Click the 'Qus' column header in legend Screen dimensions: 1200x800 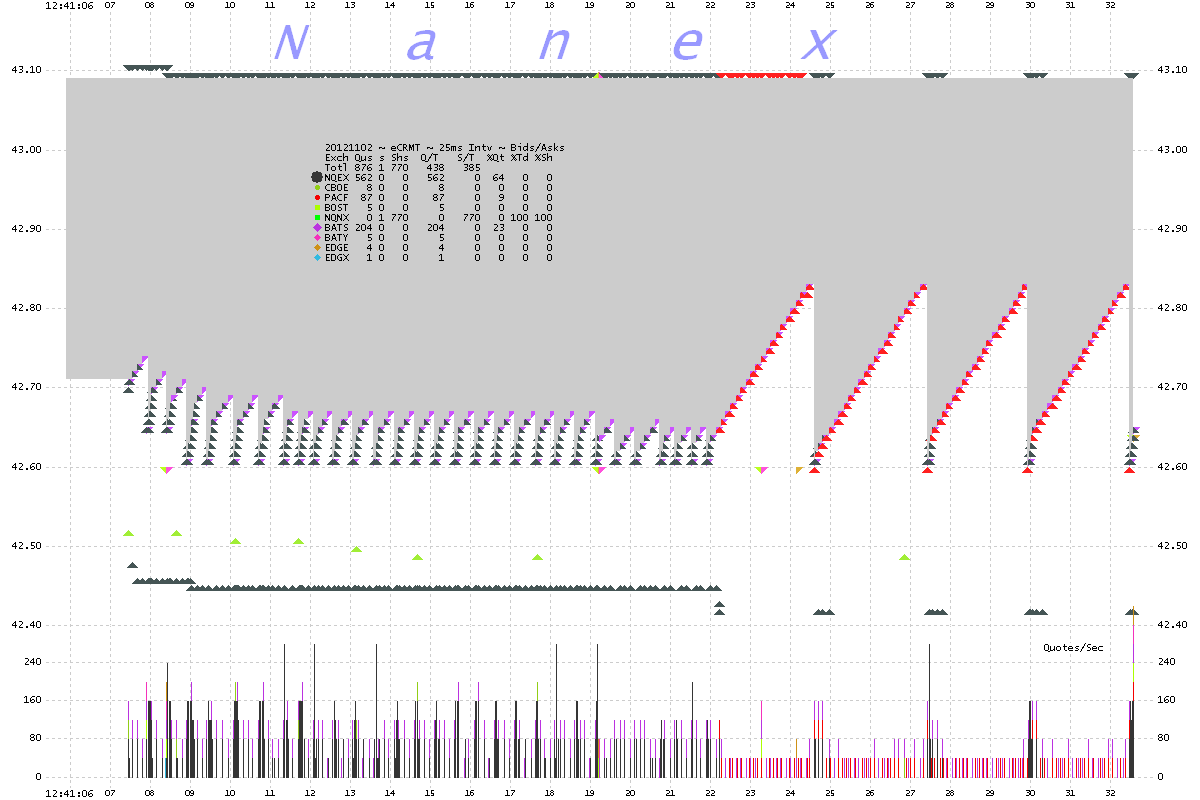[363, 157]
